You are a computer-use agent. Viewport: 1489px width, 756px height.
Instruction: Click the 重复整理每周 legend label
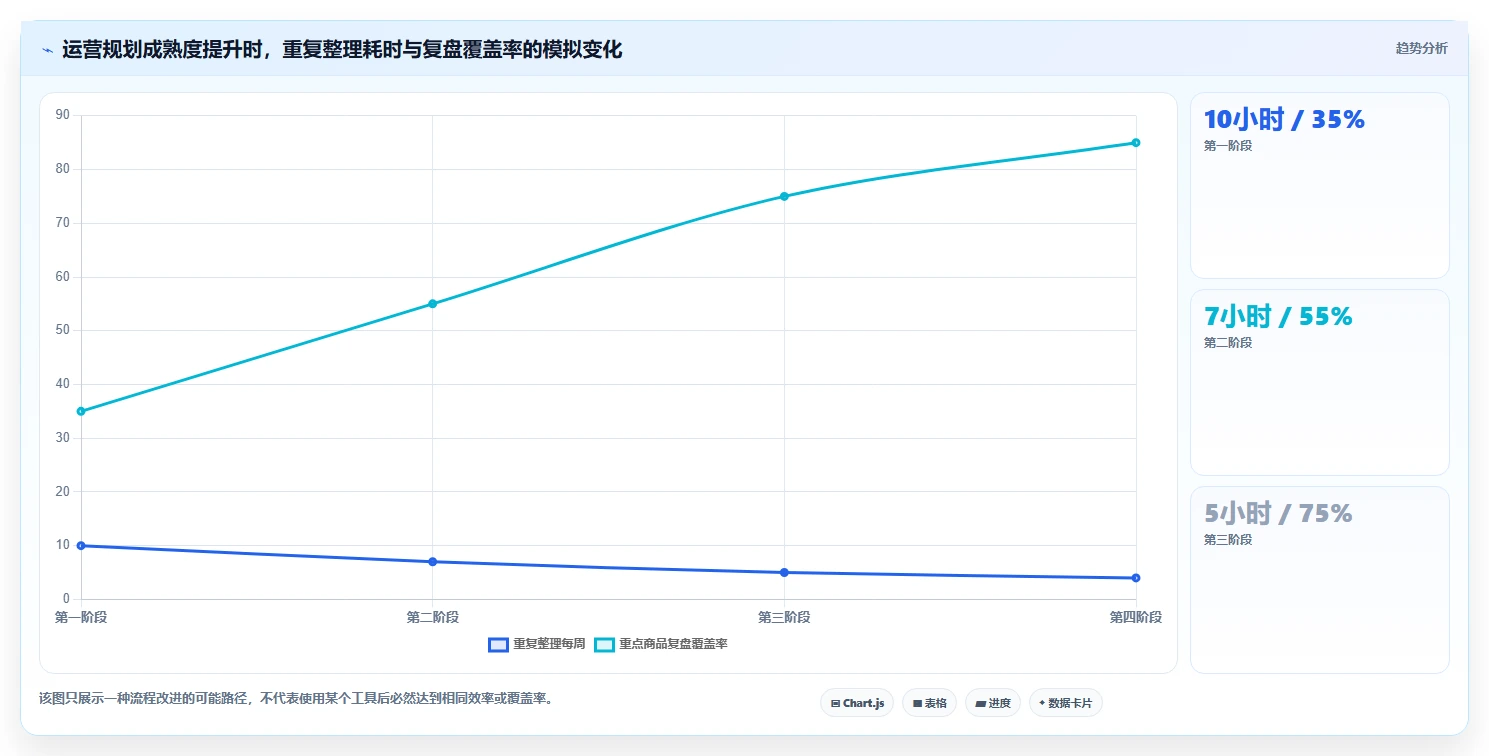coord(549,644)
